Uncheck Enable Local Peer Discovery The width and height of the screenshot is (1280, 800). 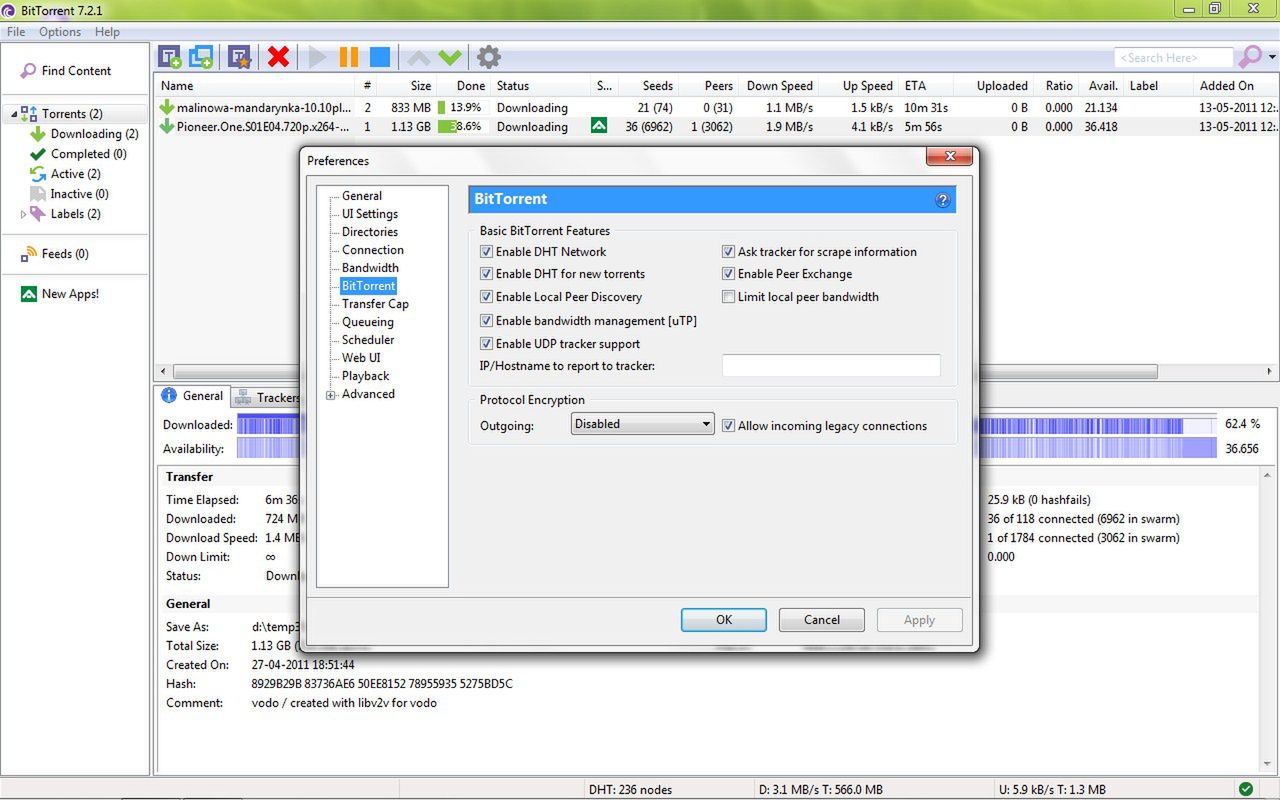click(487, 297)
